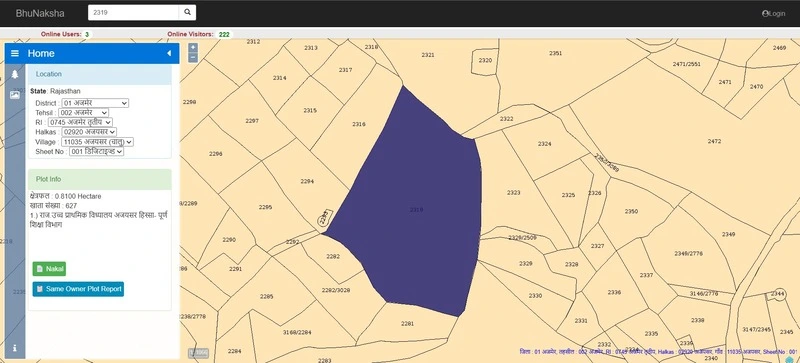Select plot 2322 on the map

pos(506,118)
